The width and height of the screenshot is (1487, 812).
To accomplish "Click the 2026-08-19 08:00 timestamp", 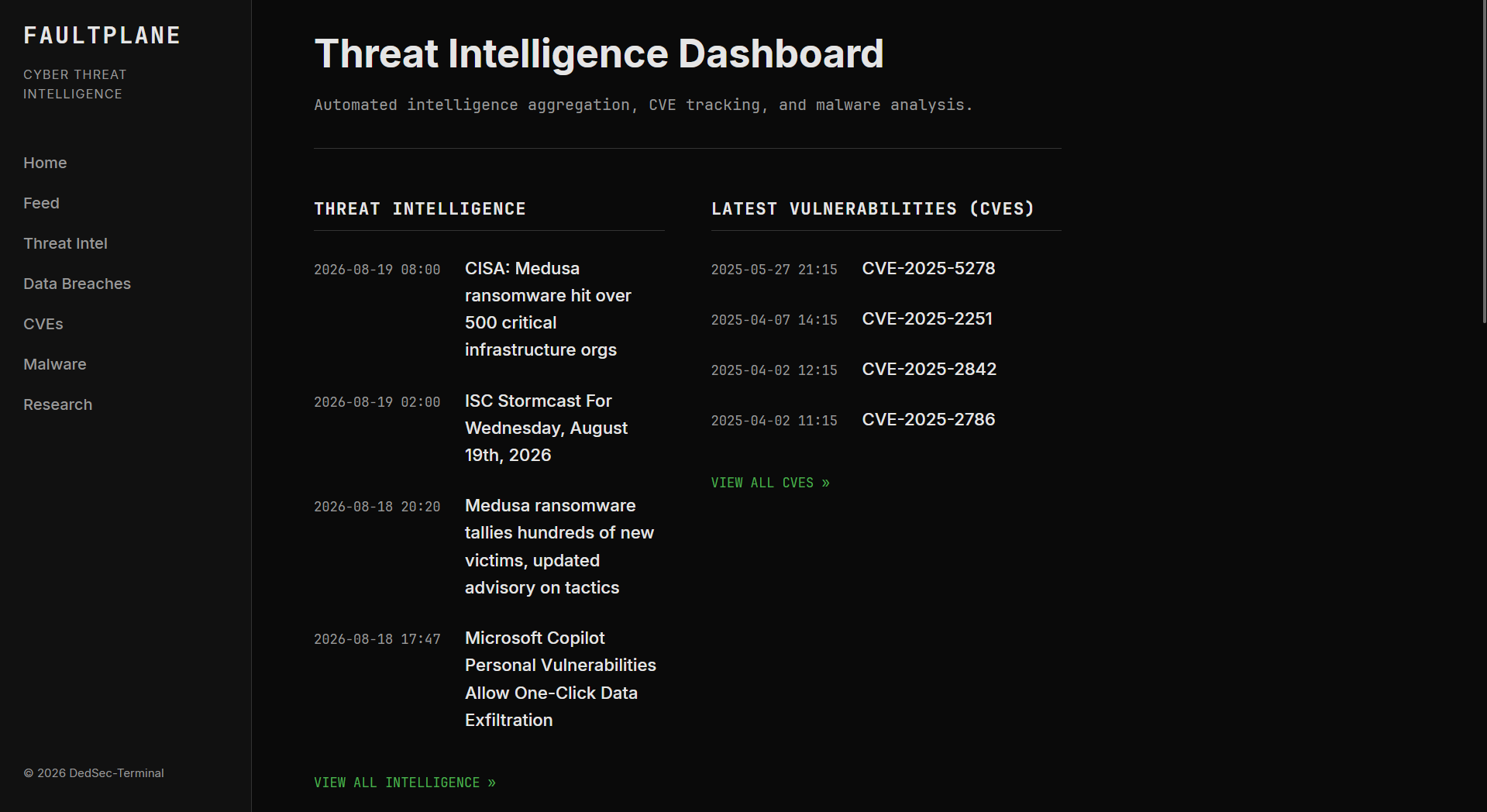I will (377, 270).
